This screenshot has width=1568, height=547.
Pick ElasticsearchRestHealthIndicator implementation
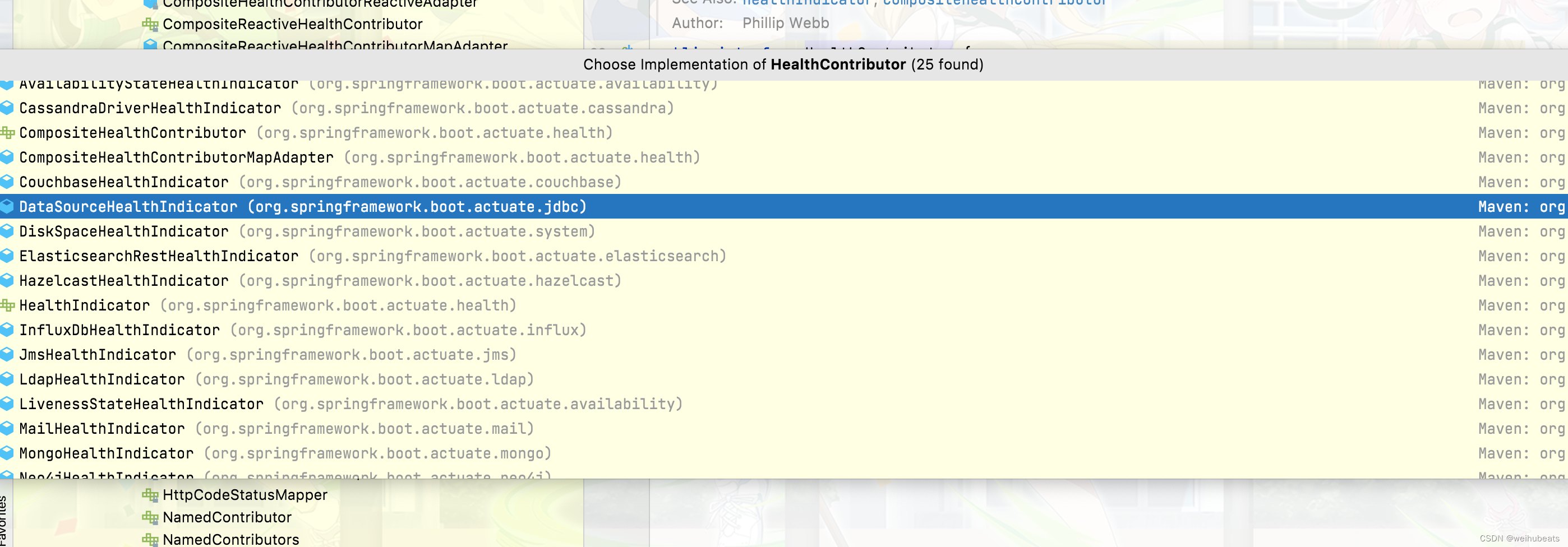coord(784,256)
